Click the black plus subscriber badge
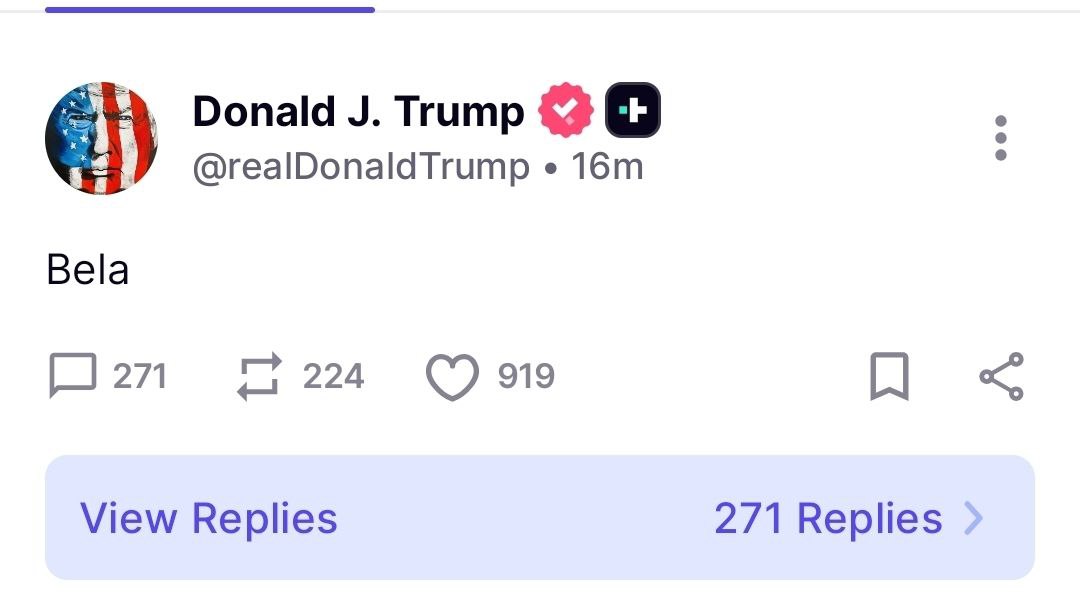The width and height of the screenshot is (1080, 597). (632, 109)
